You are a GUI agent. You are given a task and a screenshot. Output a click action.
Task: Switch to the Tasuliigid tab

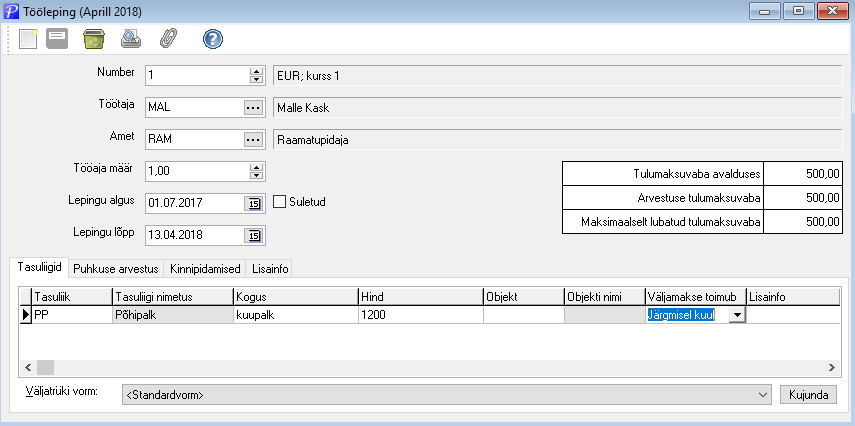(x=39, y=268)
